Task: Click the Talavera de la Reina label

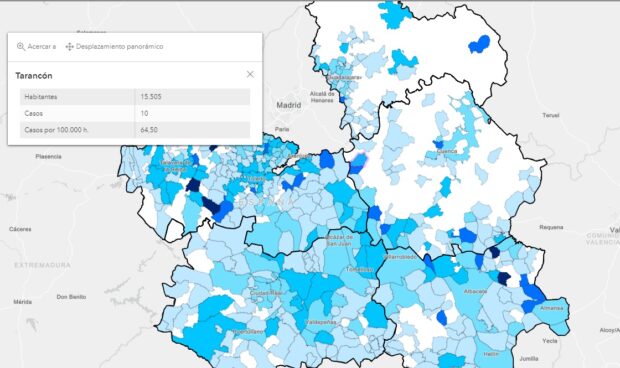Action: pyautogui.click(x=175, y=166)
